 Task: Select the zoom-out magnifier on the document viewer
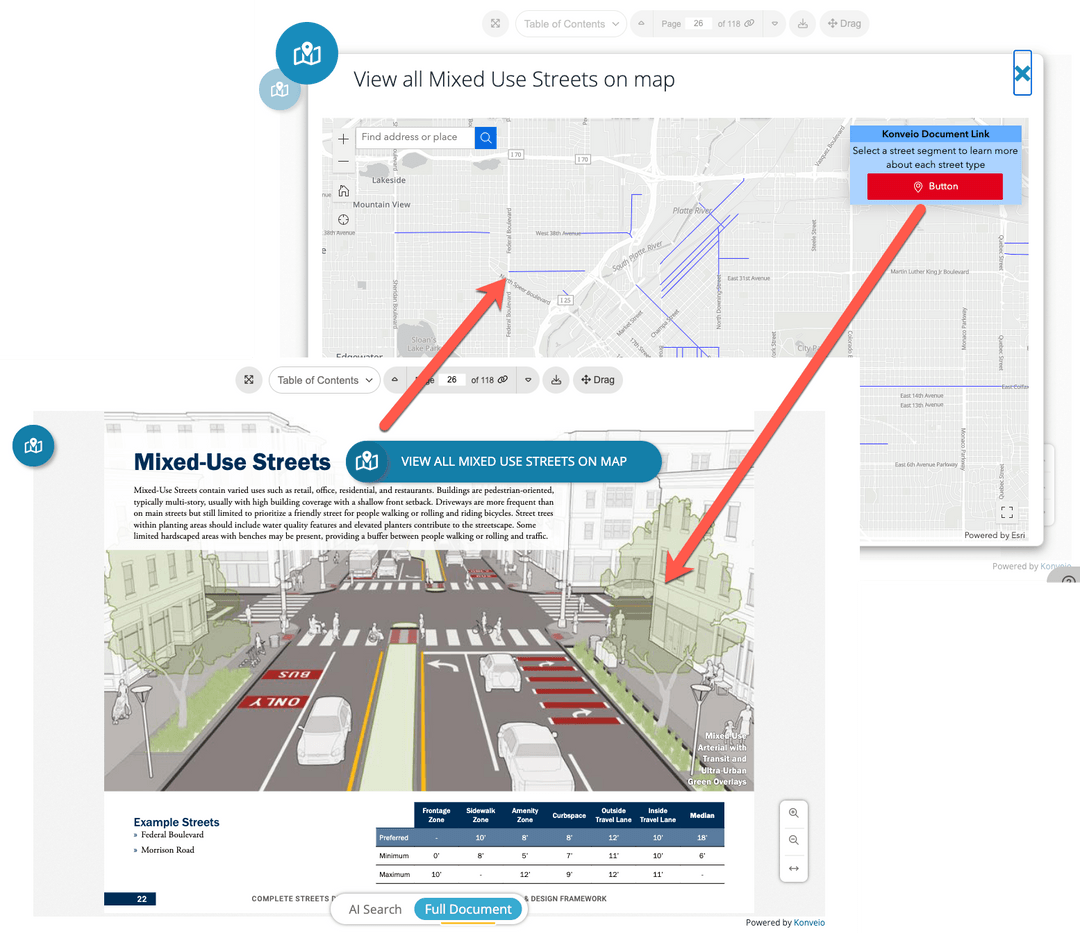coord(793,840)
